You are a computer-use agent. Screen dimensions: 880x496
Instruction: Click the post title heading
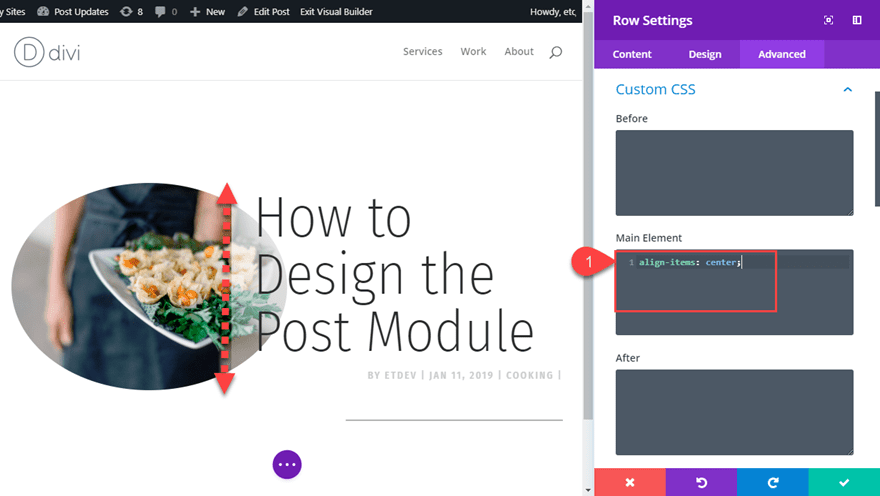point(395,275)
